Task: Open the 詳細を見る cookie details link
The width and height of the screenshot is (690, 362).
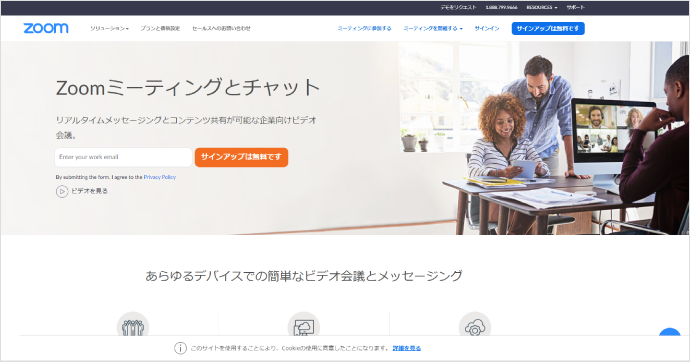Action: (x=407, y=348)
